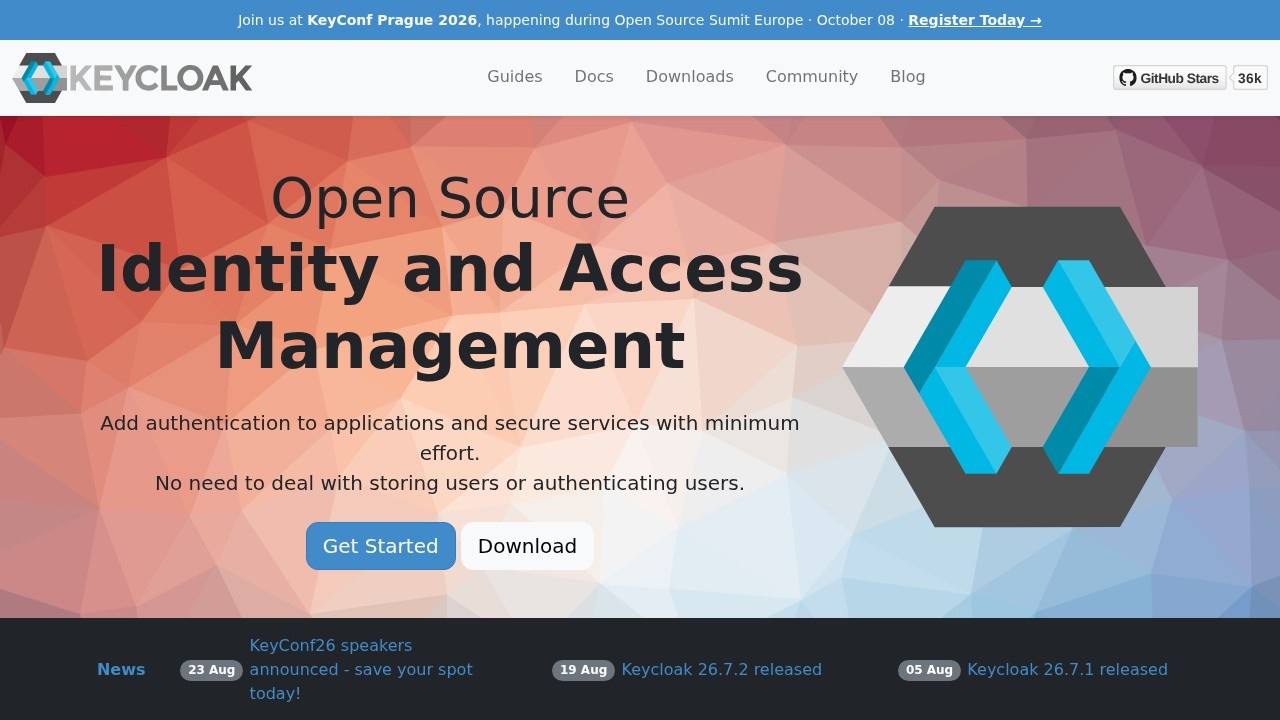Click the Keycloak logo in the header

132,77
